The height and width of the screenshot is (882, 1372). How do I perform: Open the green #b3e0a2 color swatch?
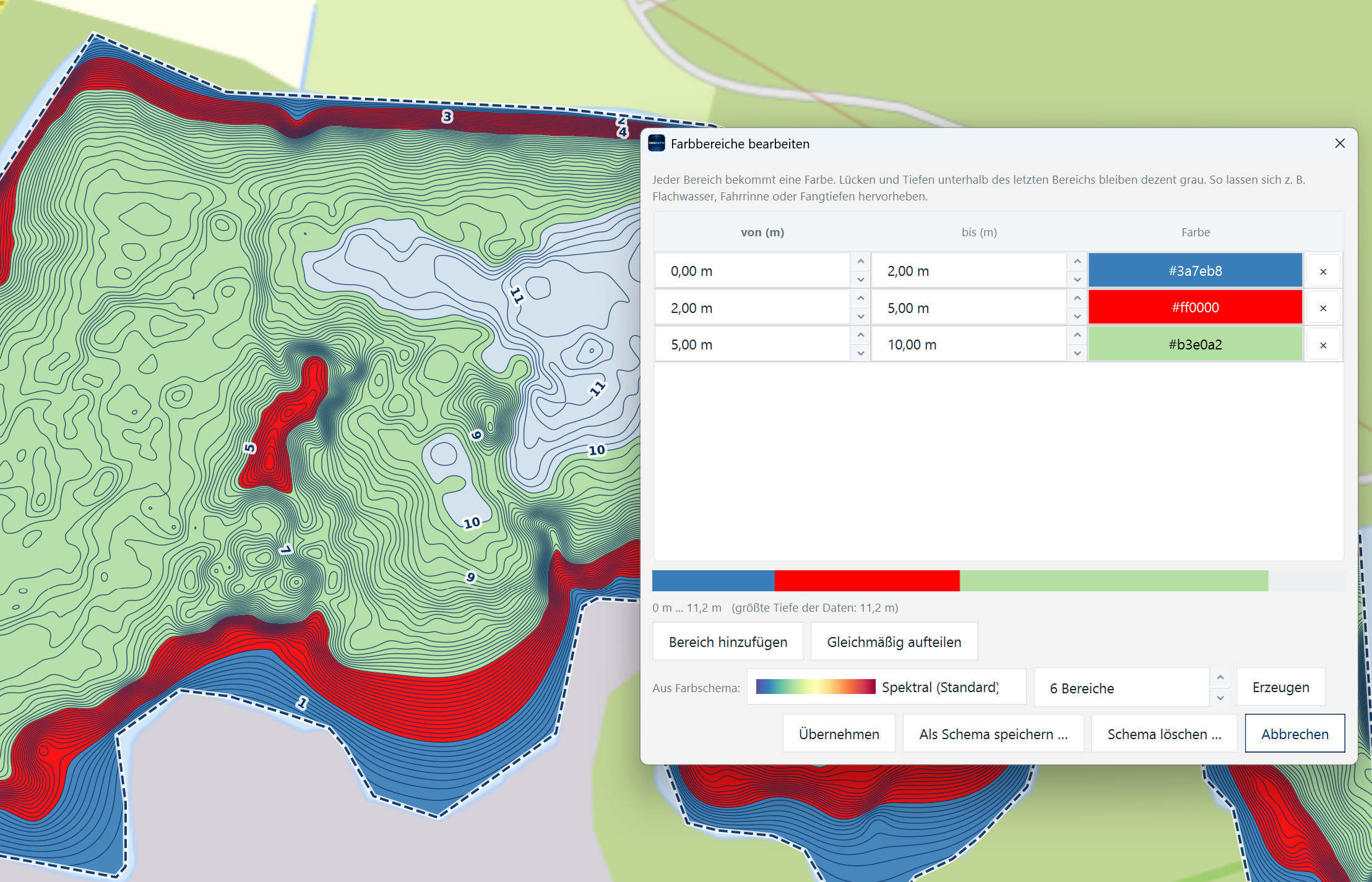pos(1195,345)
